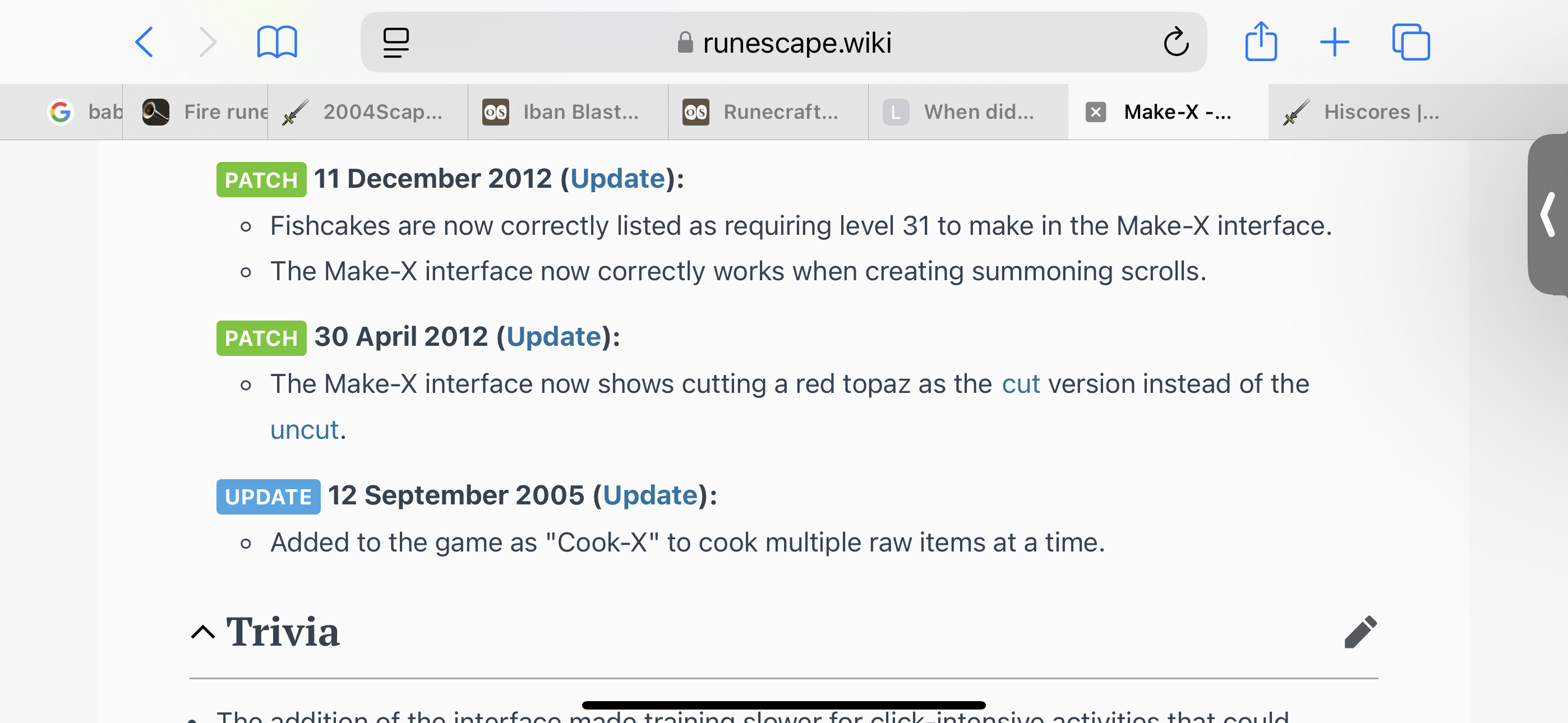Show the tab overview icon

point(1410,42)
